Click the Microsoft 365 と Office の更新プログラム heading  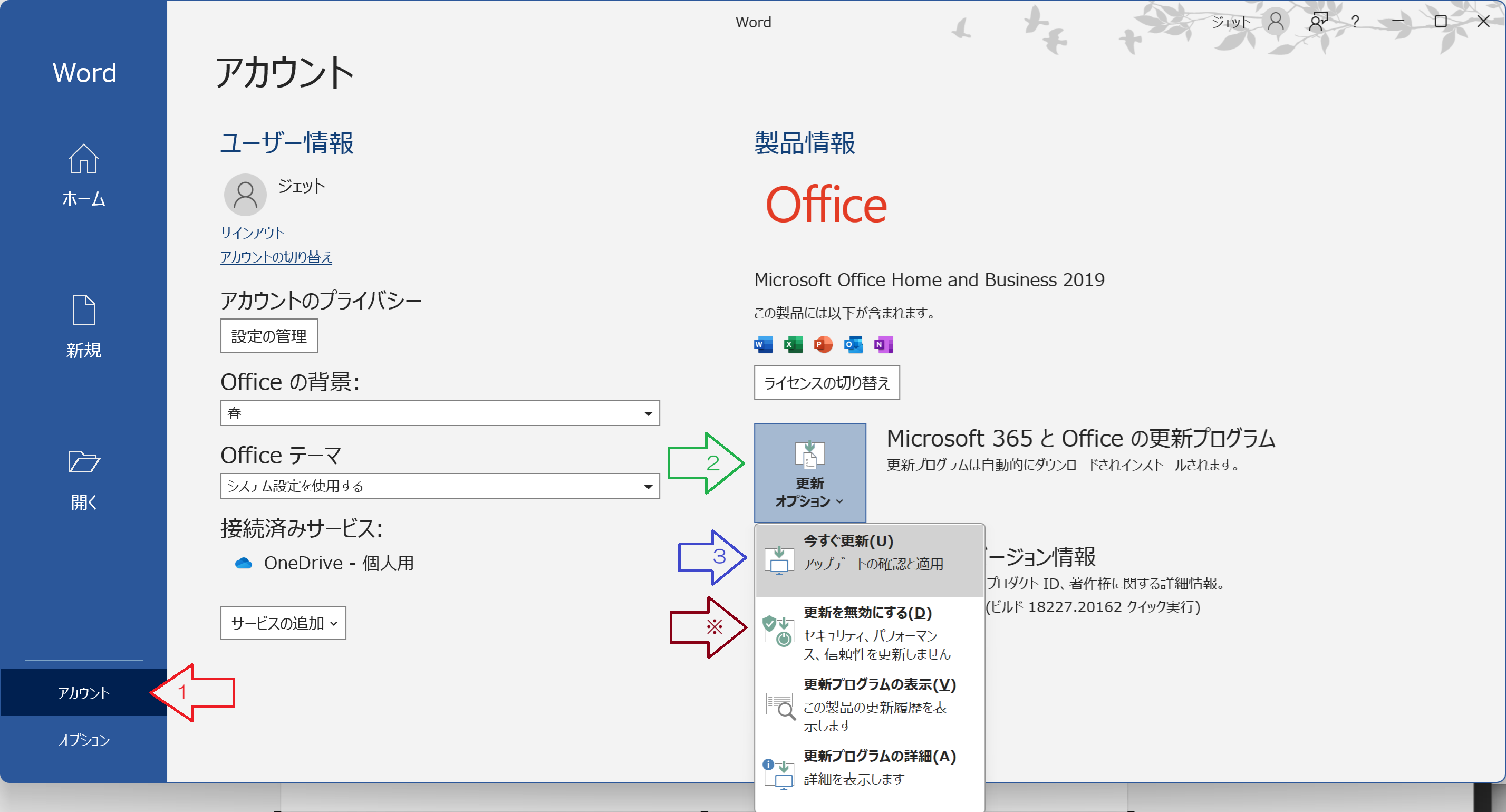coord(1080,439)
